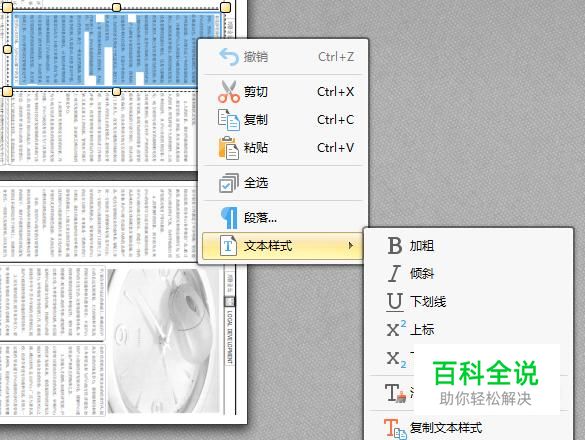Viewport: 585px width, 440px height.
Task: Click the Ctrl+X shortcut text
Action: coord(336,92)
